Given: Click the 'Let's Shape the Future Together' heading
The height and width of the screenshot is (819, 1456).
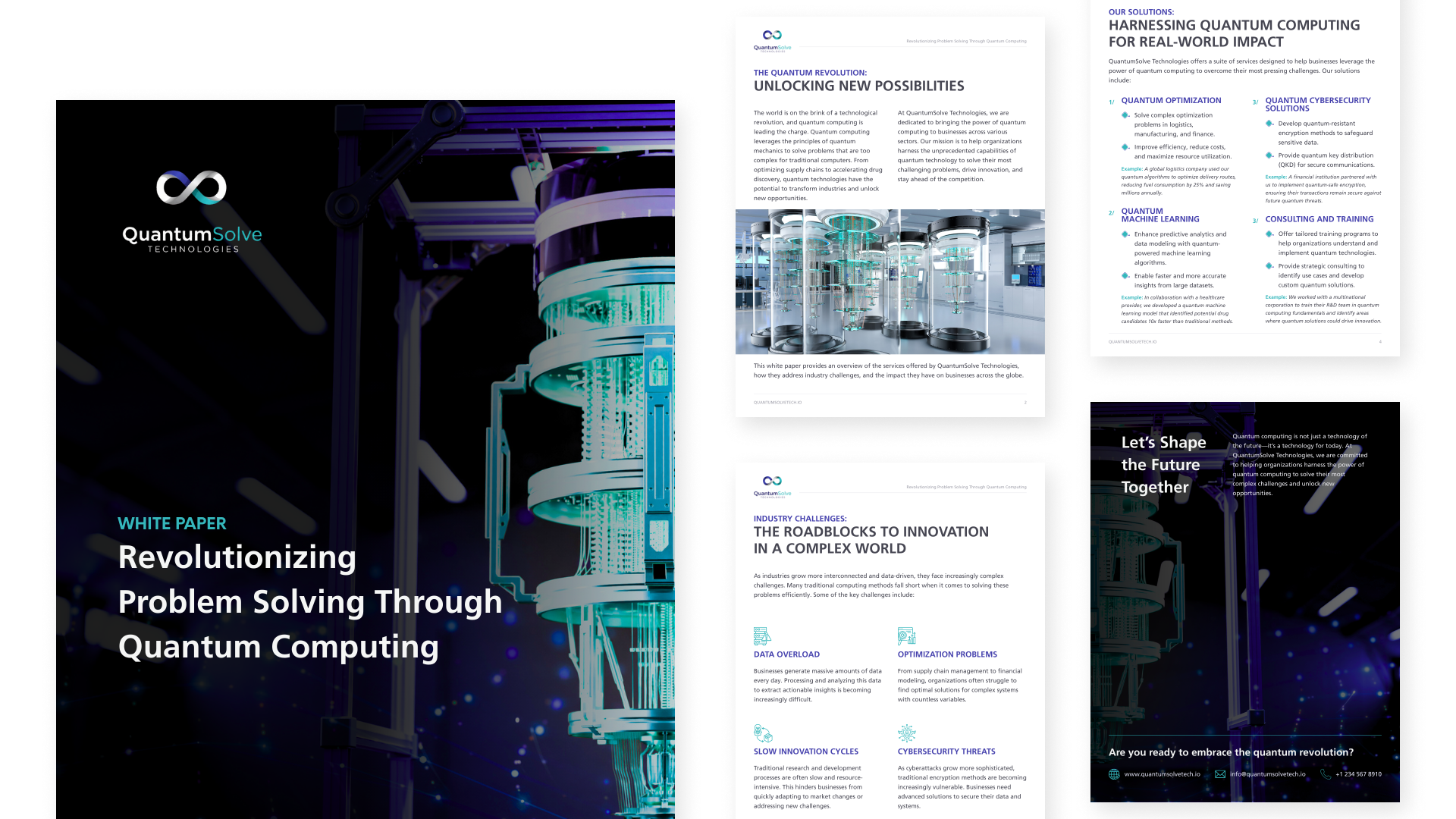Looking at the screenshot, I should [1163, 464].
